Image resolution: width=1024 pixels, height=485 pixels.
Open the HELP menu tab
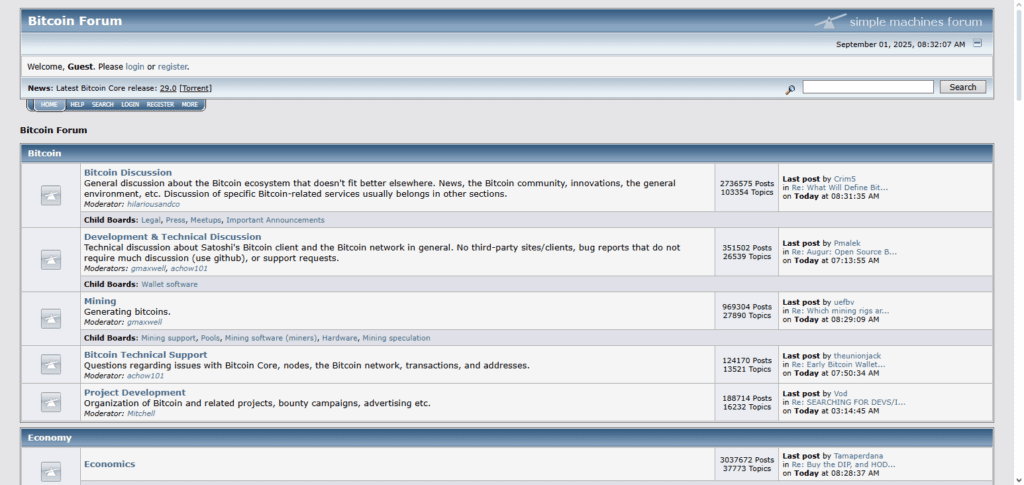(77, 104)
